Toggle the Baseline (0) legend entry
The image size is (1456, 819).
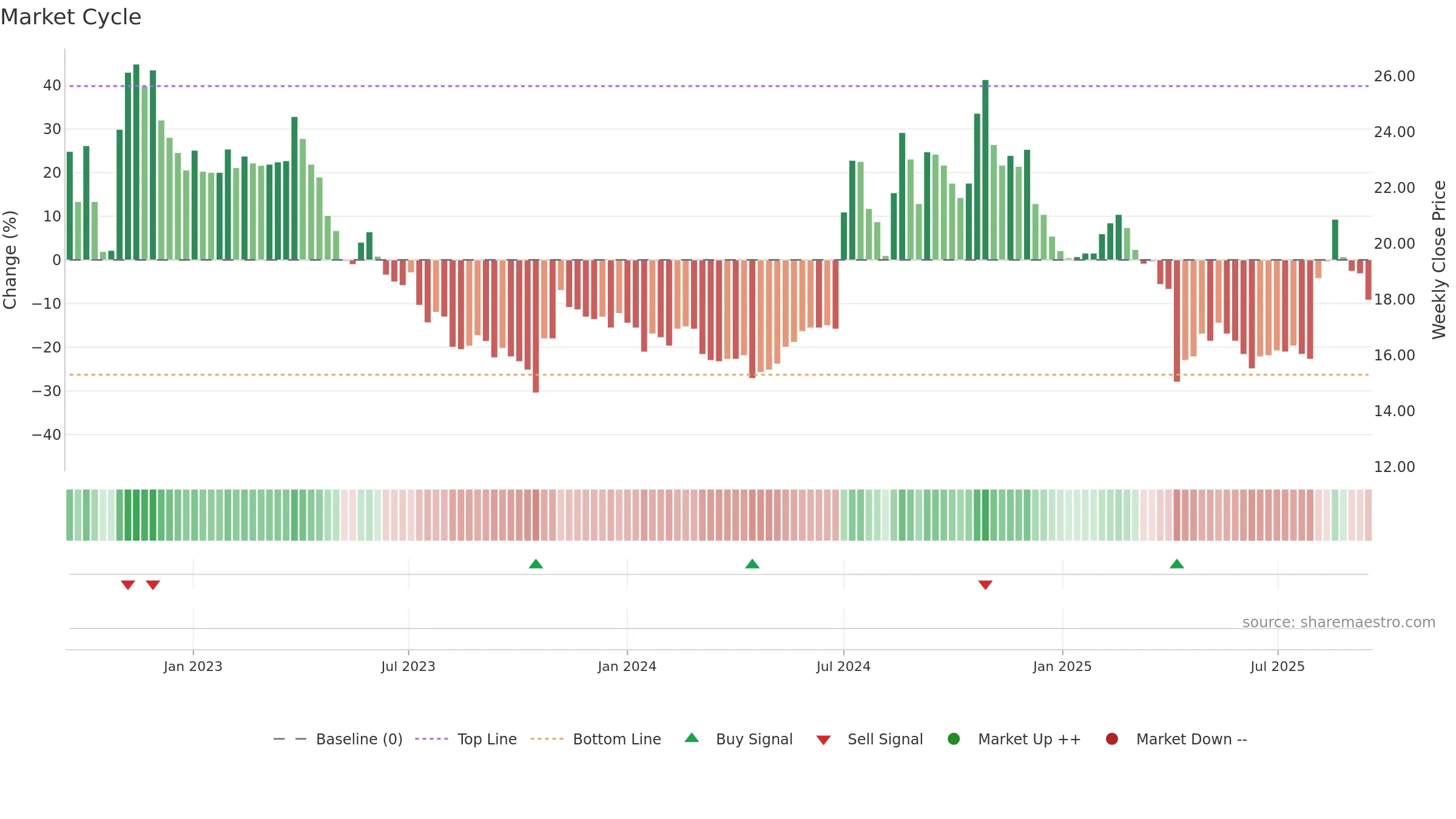(338, 739)
